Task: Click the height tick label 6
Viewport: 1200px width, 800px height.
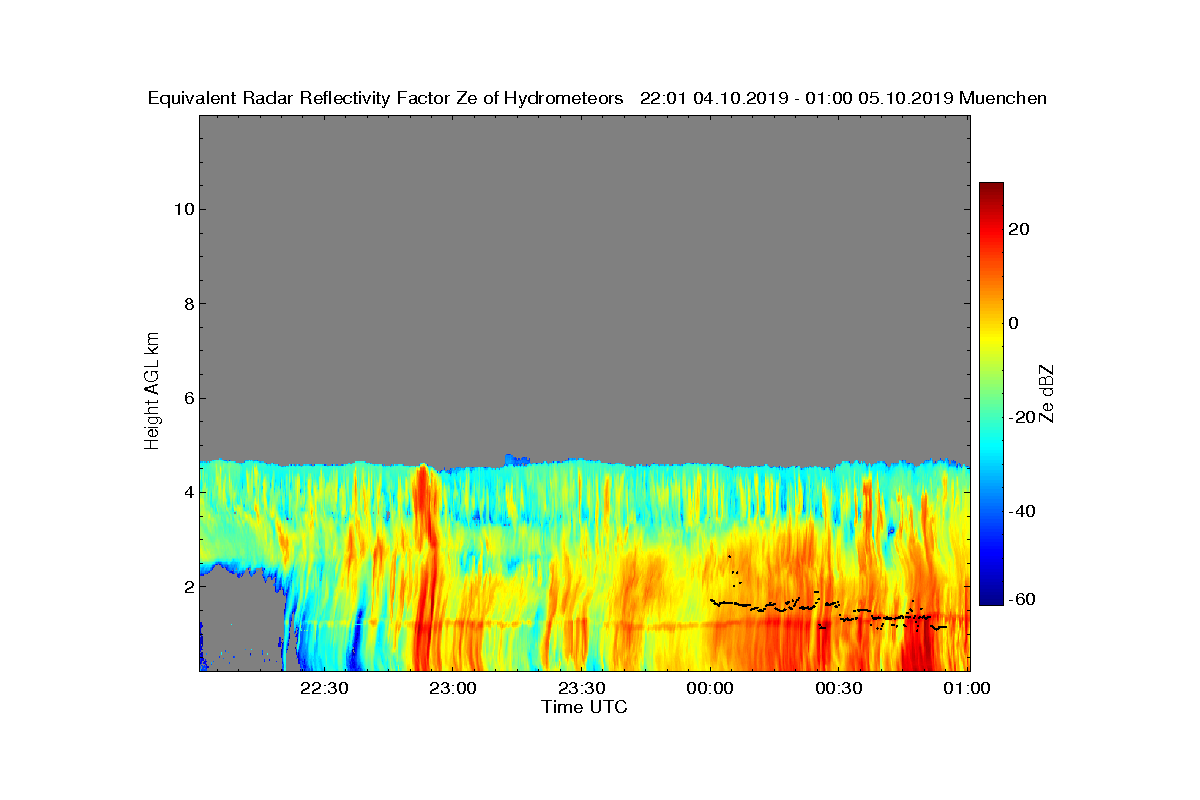Action: coord(187,398)
